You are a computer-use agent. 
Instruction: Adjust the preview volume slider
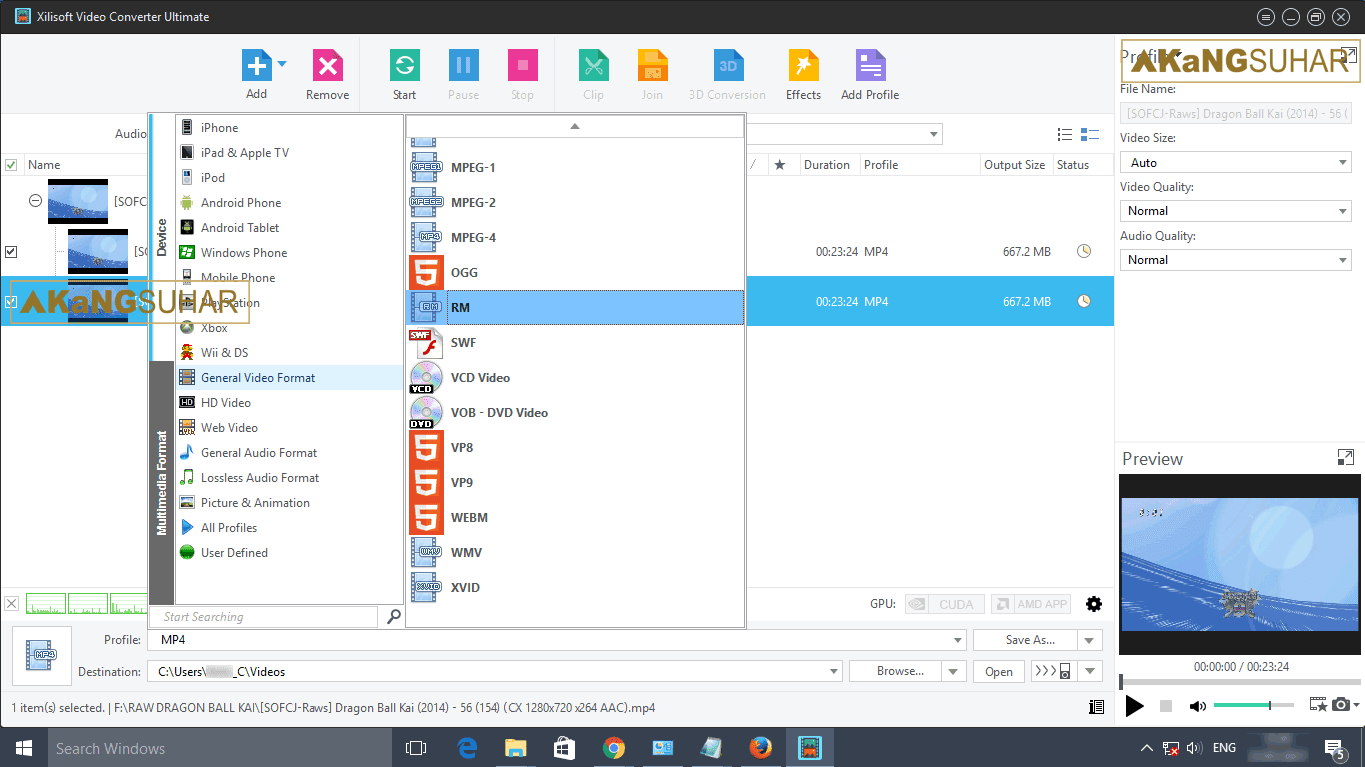pos(1253,706)
